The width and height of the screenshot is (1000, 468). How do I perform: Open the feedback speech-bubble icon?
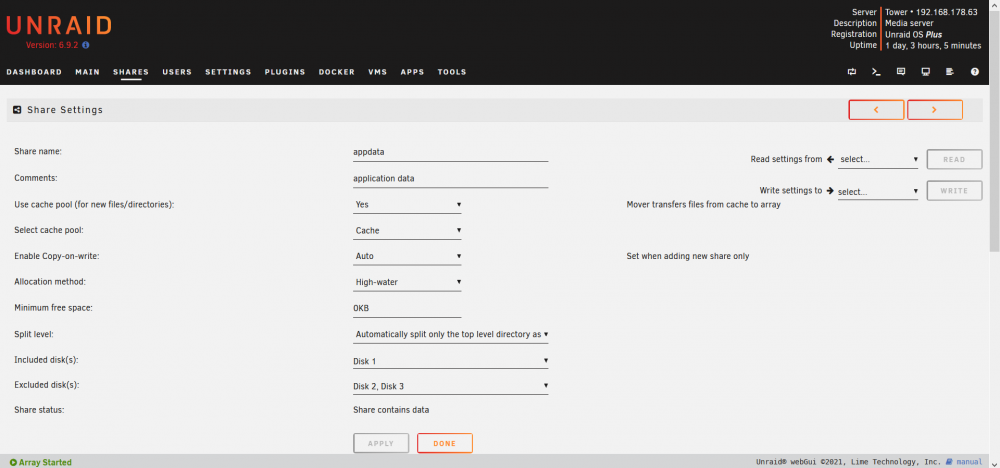click(x=901, y=72)
